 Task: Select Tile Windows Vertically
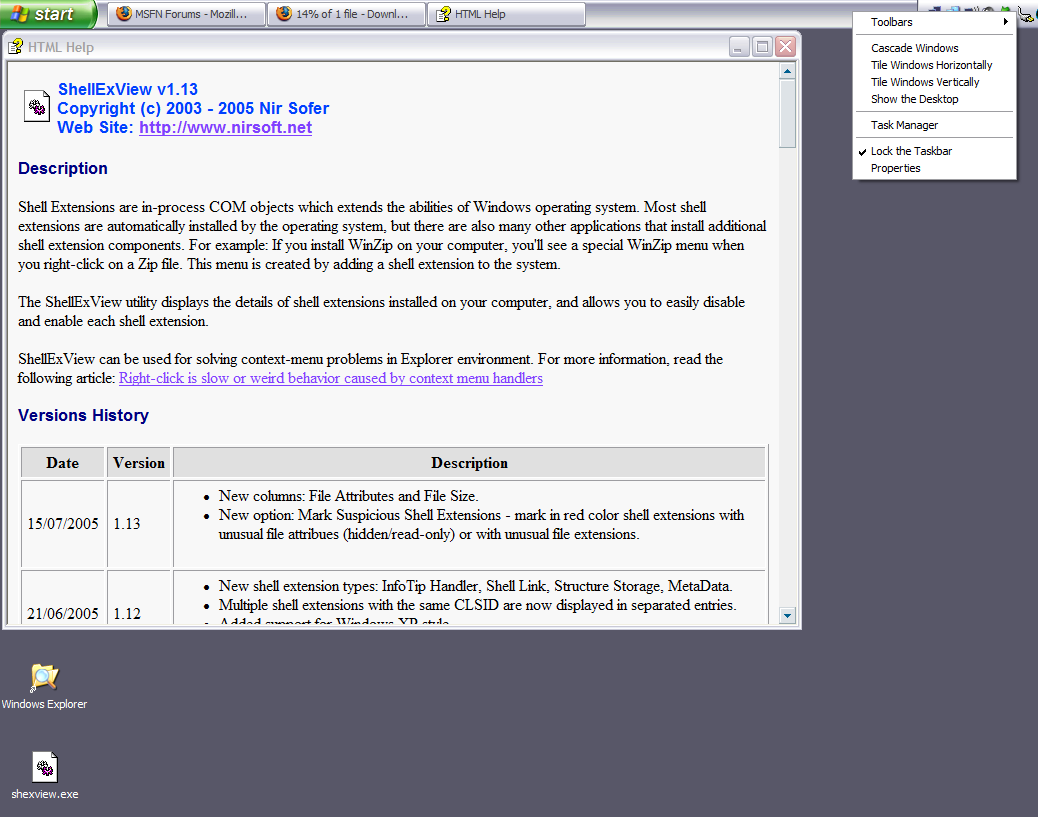[935, 82]
